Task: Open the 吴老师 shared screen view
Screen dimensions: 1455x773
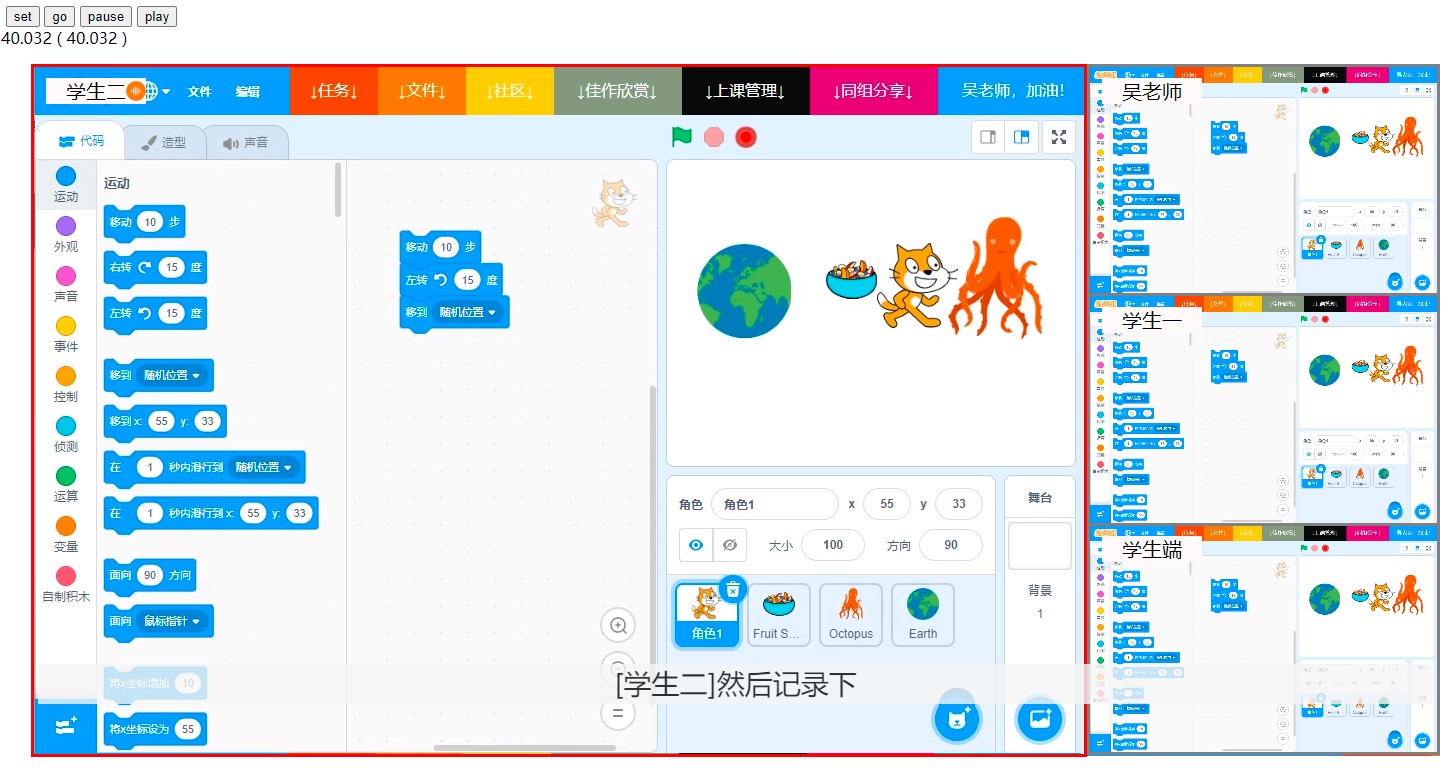Action: pyautogui.click(x=1264, y=180)
